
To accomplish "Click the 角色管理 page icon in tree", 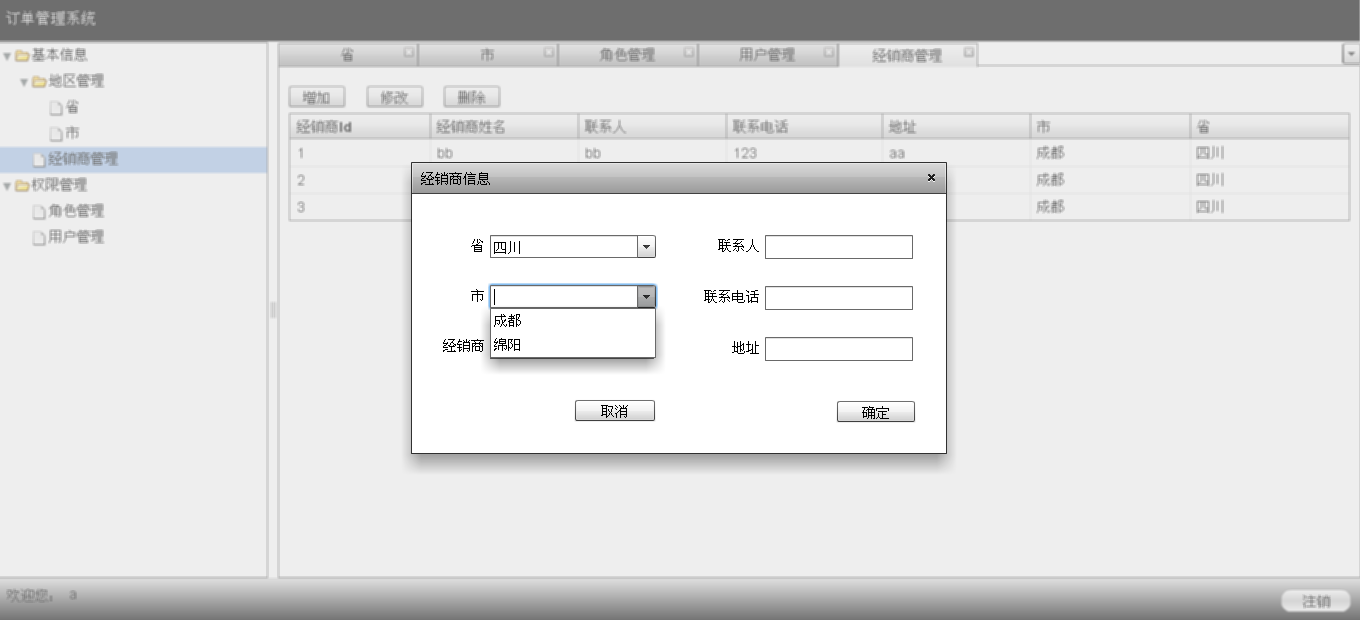I will point(40,212).
